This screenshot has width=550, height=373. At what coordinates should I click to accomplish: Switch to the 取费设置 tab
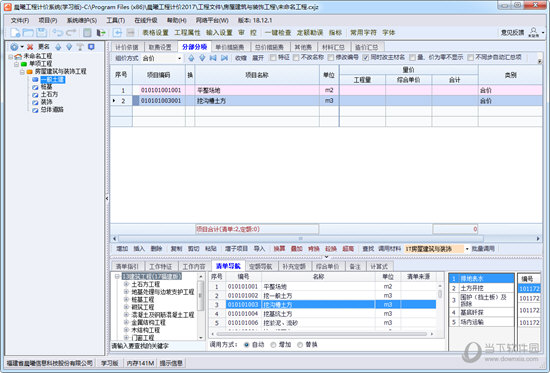coord(160,47)
